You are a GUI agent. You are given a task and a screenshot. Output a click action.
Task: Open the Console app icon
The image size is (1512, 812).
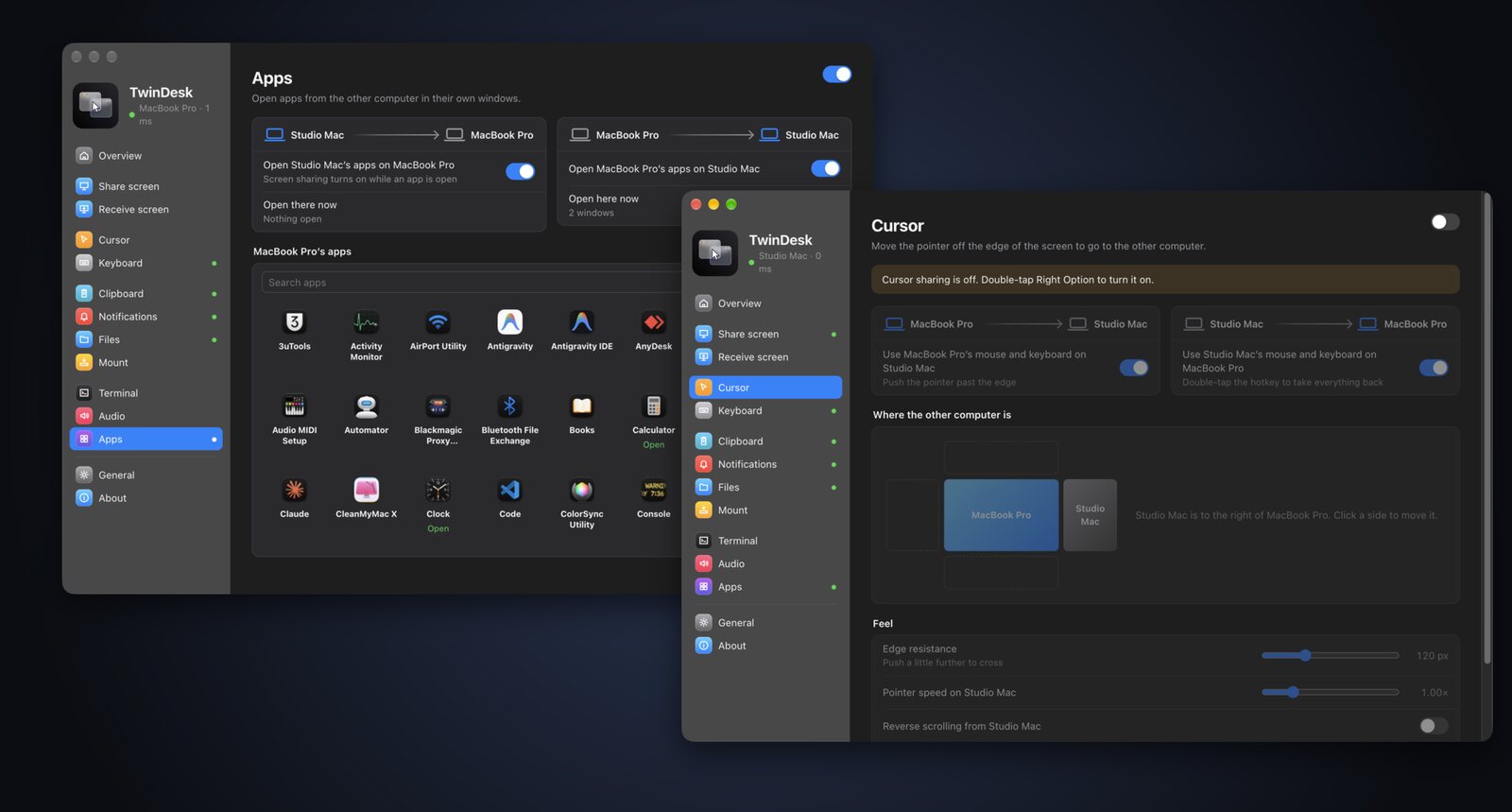653,490
